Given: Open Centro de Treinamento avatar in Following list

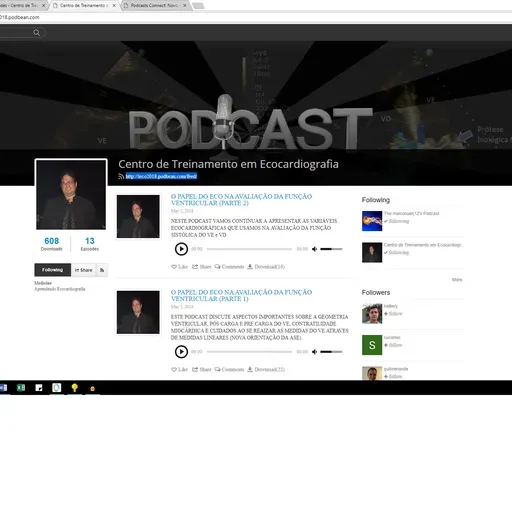Looking at the screenshot, I should coord(372,252).
